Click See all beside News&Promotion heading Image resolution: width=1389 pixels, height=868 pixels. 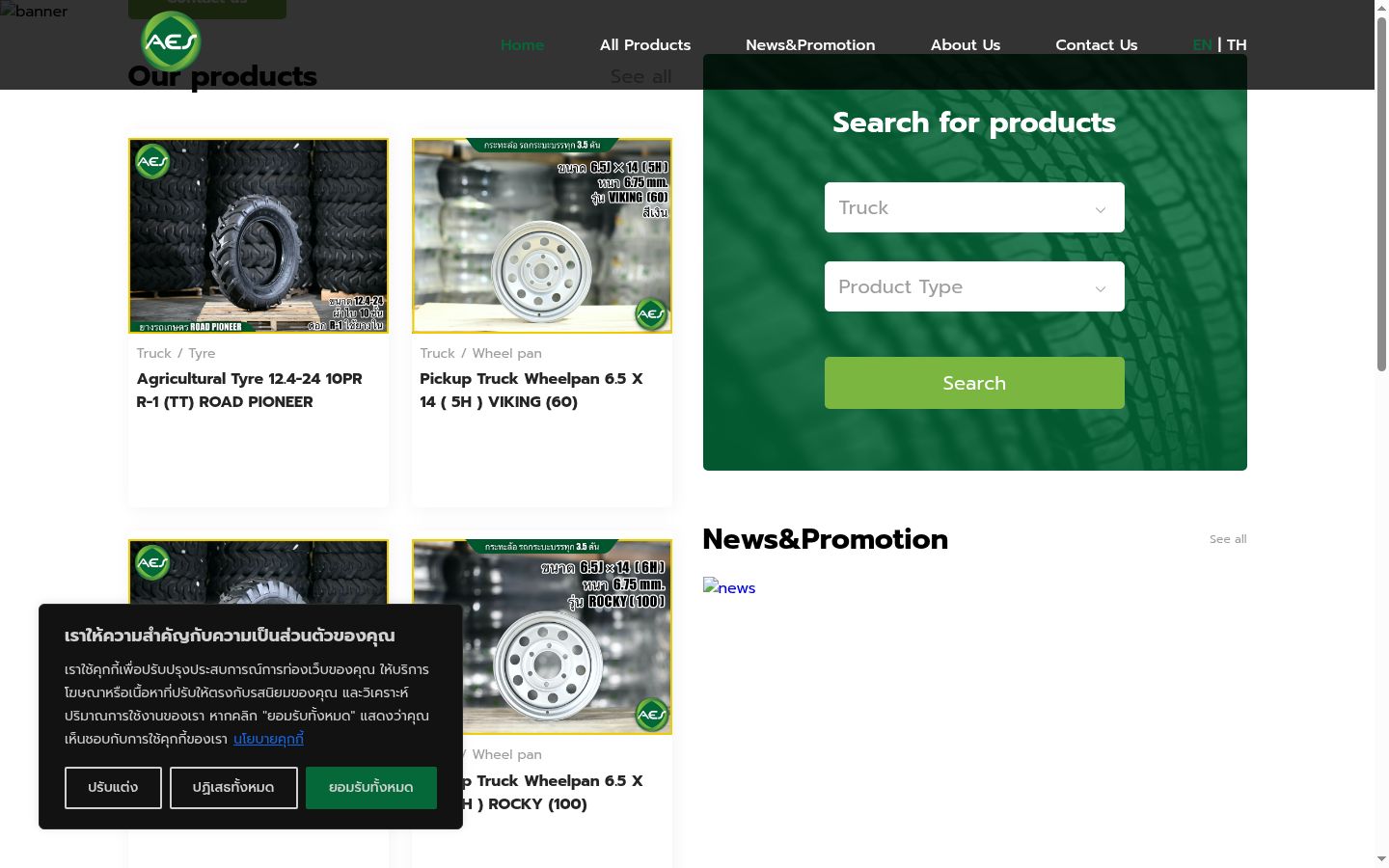(x=1228, y=539)
